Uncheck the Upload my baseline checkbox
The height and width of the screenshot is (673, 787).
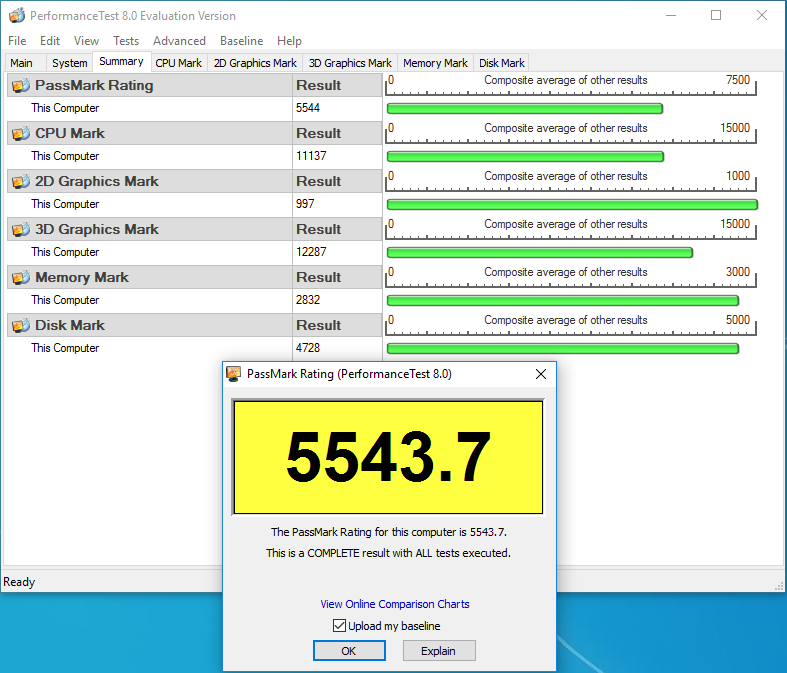pos(339,626)
